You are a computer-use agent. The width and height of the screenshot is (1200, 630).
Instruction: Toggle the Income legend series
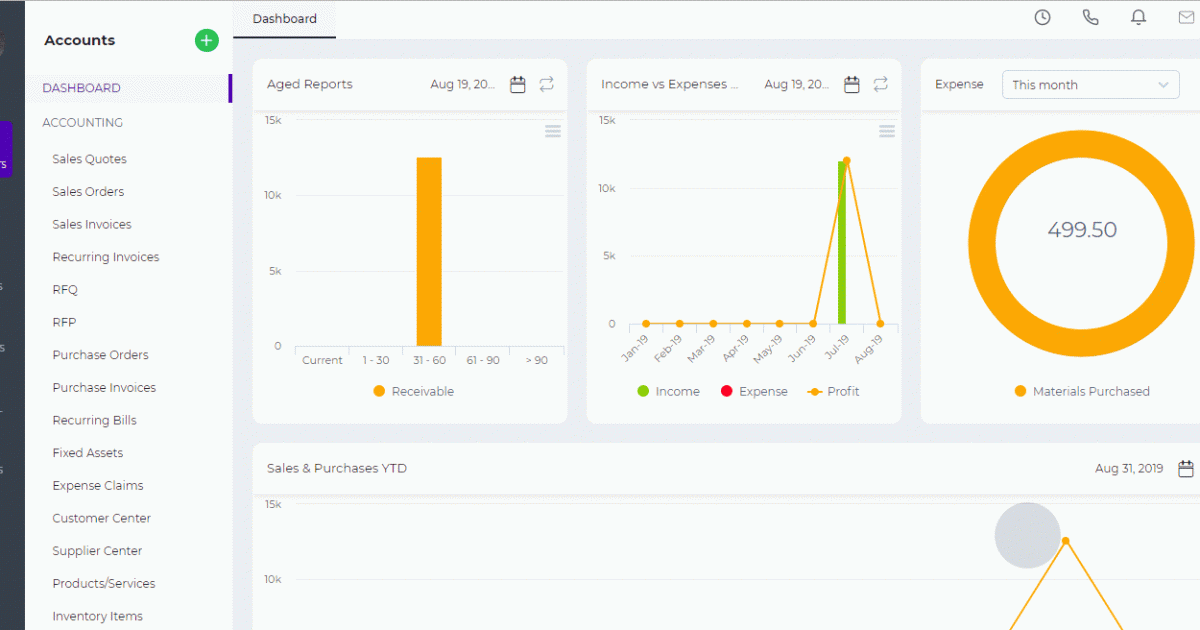point(668,392)
